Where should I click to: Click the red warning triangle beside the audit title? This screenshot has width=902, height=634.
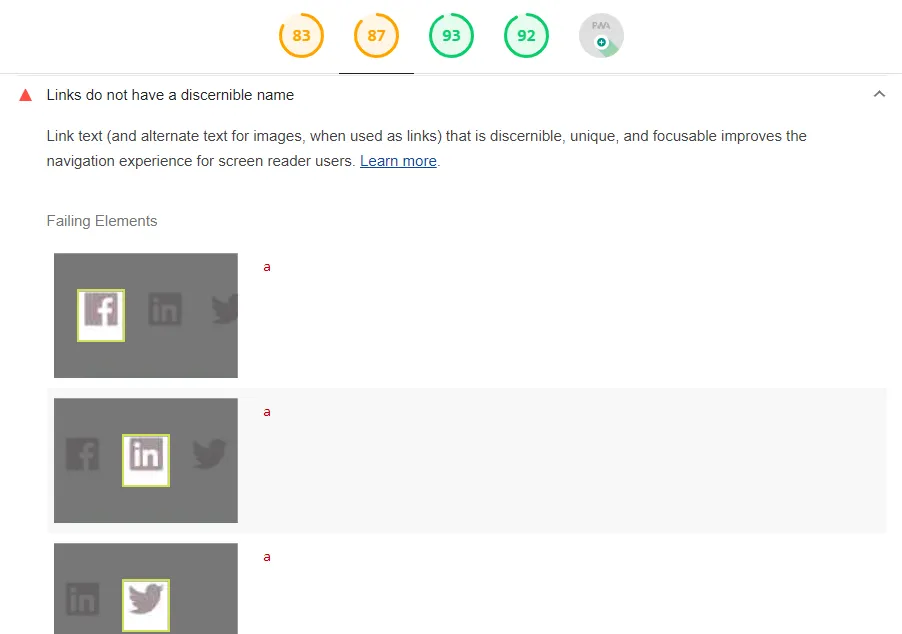[24, 94]
